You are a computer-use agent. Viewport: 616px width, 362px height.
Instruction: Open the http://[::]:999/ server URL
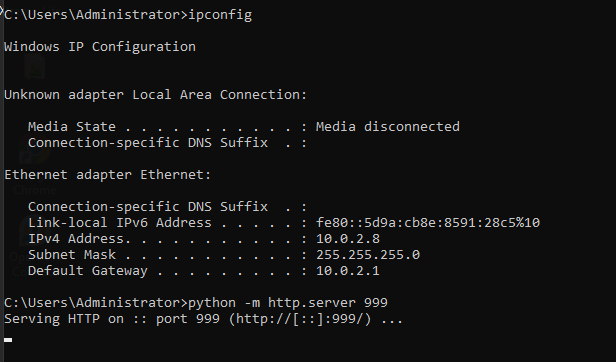point(300,319)
